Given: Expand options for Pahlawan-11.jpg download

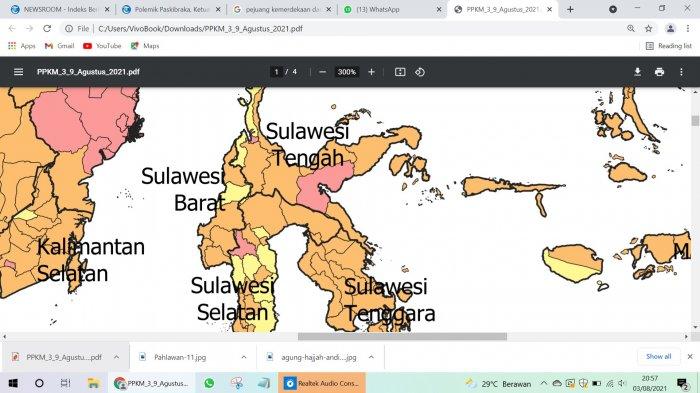Looking at the screenshot, I should pos(244,357).
